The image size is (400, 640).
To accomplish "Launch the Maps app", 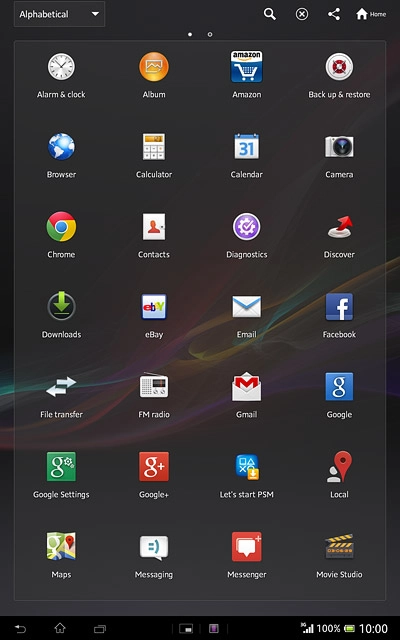I will [61, 546].
